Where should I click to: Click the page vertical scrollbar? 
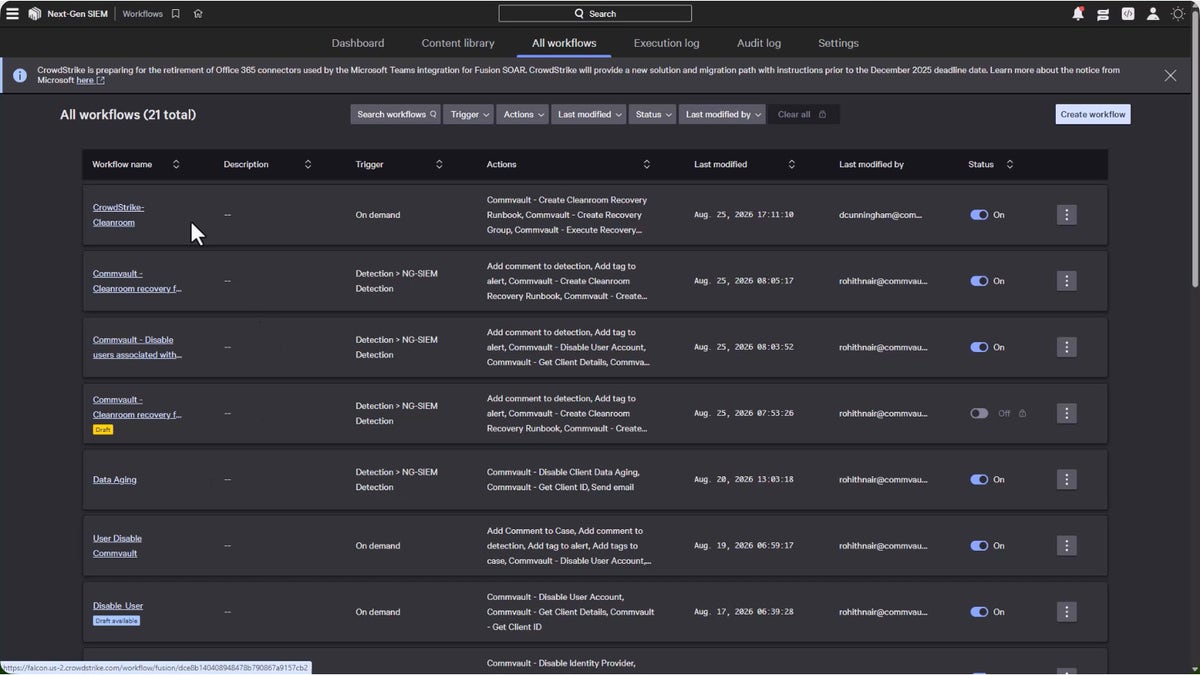pyautogui.click(x=1195, y=150)
